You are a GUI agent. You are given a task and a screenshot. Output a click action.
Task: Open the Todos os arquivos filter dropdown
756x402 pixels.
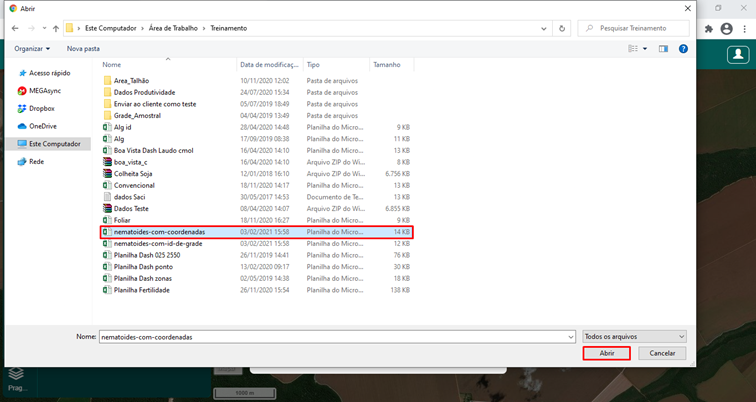[x=634, y=336]
